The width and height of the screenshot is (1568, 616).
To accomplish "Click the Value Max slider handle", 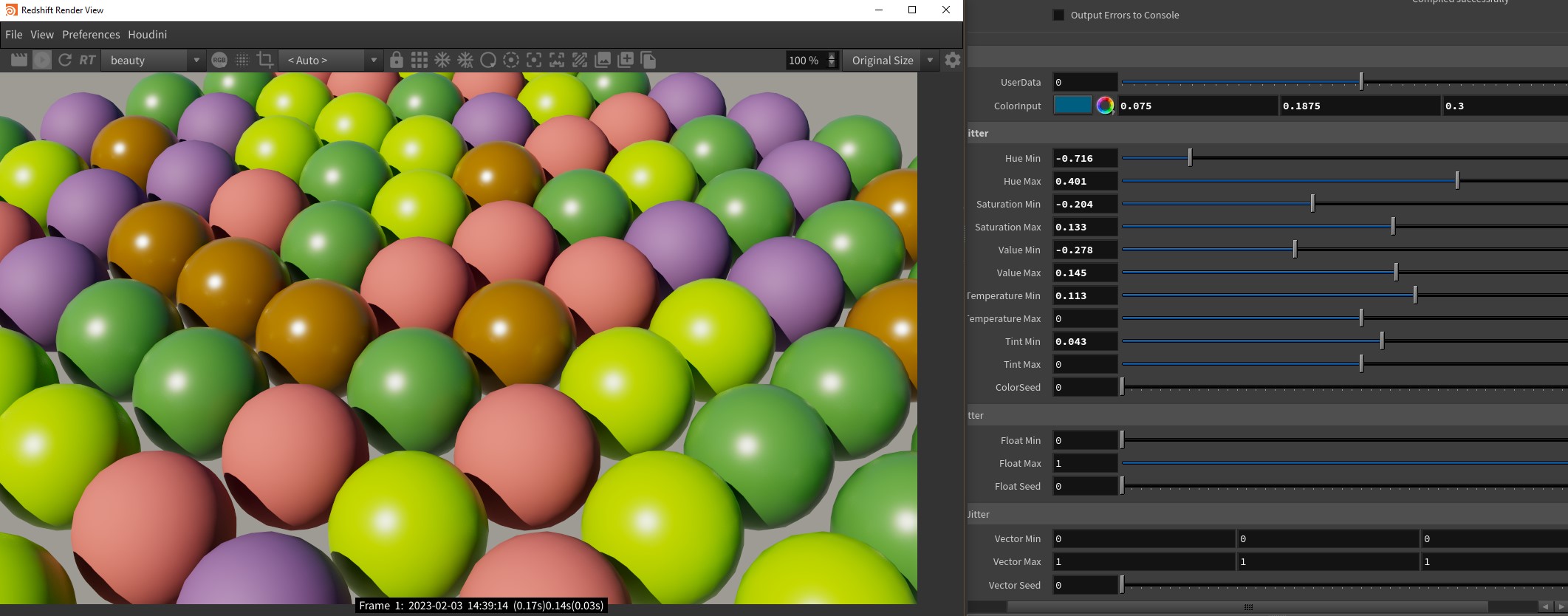I will click(1396, 272).
